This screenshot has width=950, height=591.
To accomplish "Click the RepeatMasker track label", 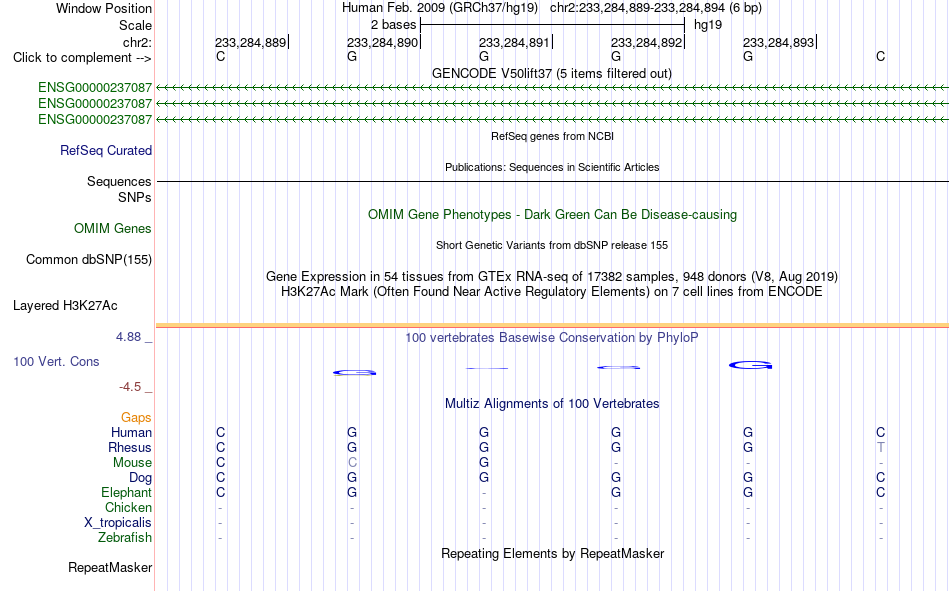I will click(110, 567).
